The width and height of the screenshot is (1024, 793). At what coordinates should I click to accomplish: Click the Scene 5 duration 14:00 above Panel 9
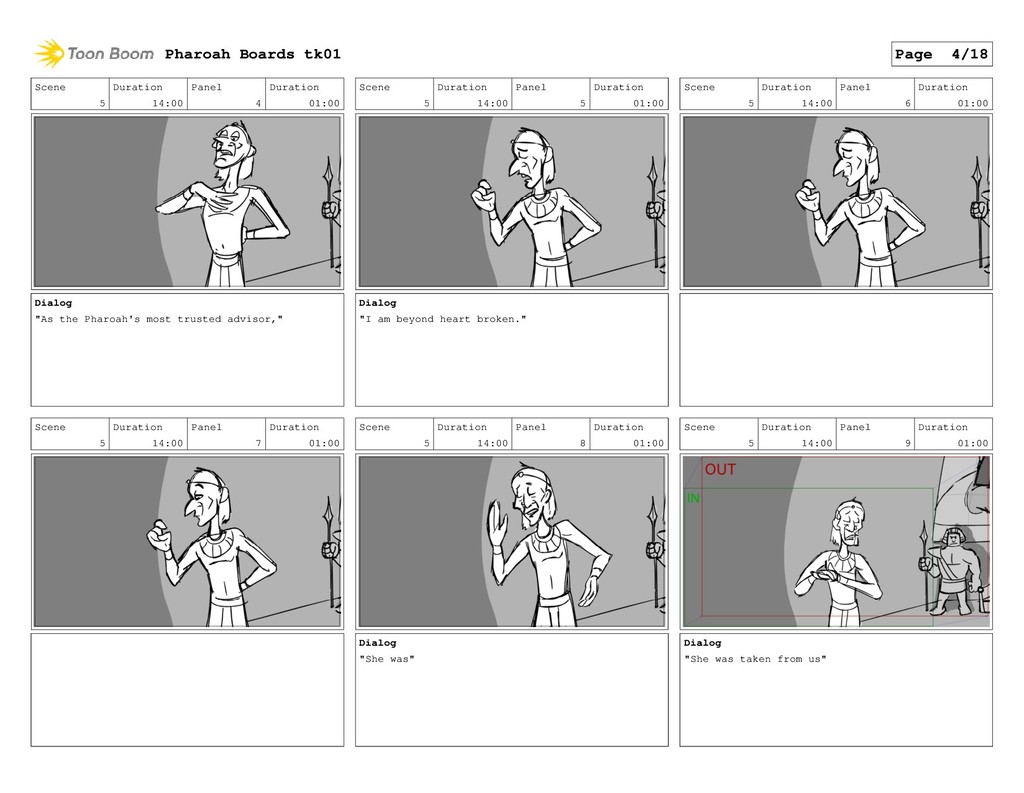pos(797,434)
